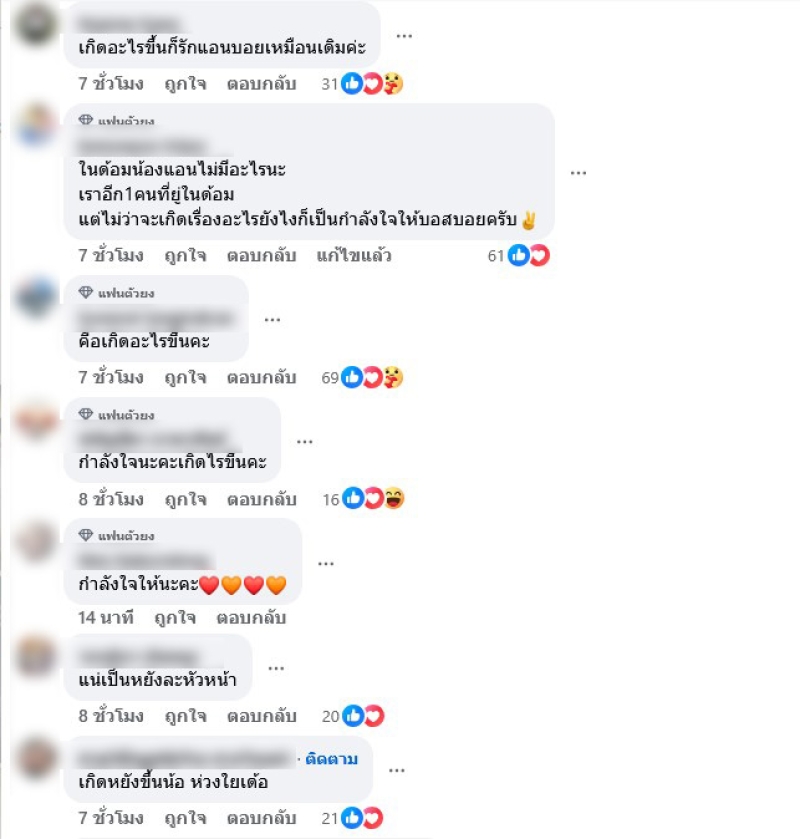Open ellipsis menu next to 'แน่เป็นหยังละหัวหน้า' comment
Image resolution: width=800 pixels, height=839 pixels.
276,668
